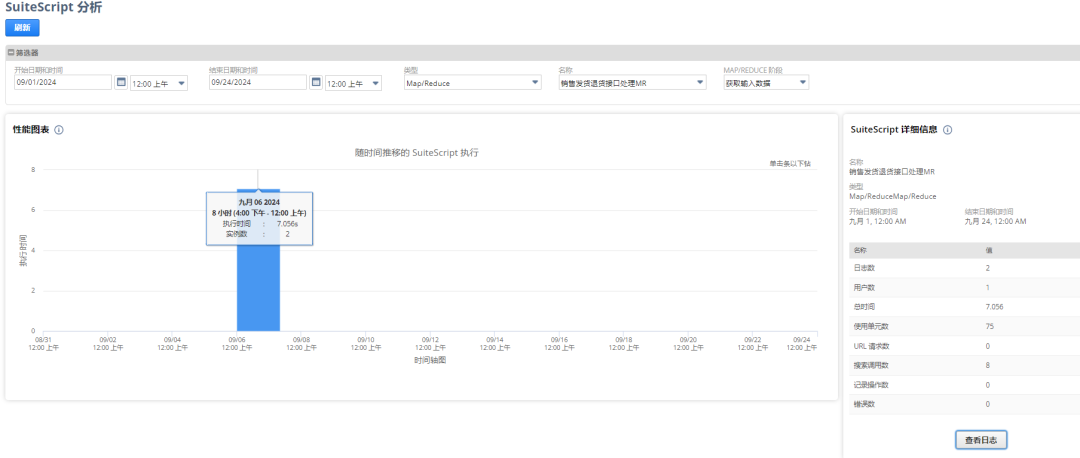Open the start date calendar picker
The height and width of the screenshot is (458, 1080).
pyautogui.click(x=121, y=82)
